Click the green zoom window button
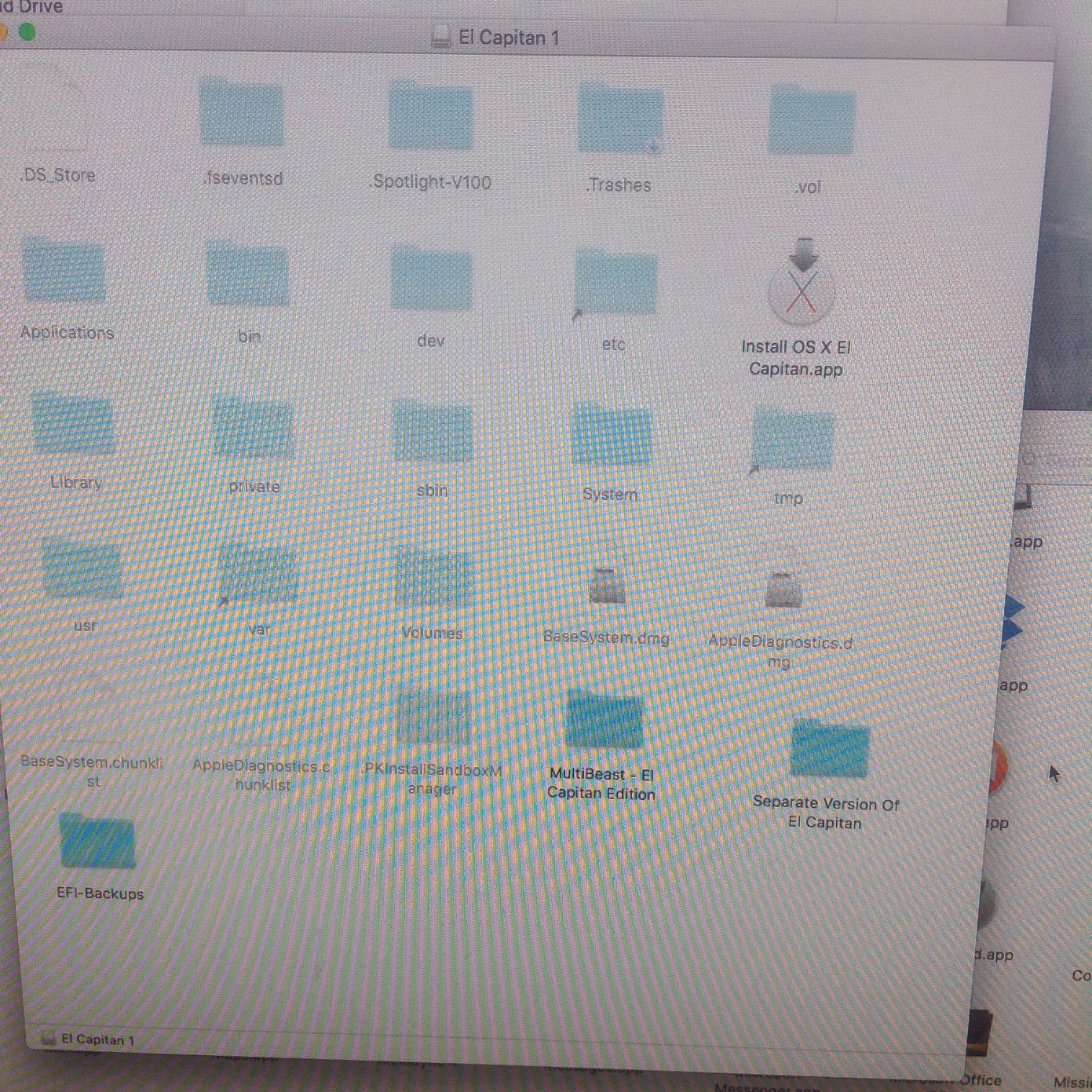This screenshot has height=1092, width=1092. click(27, 32)
